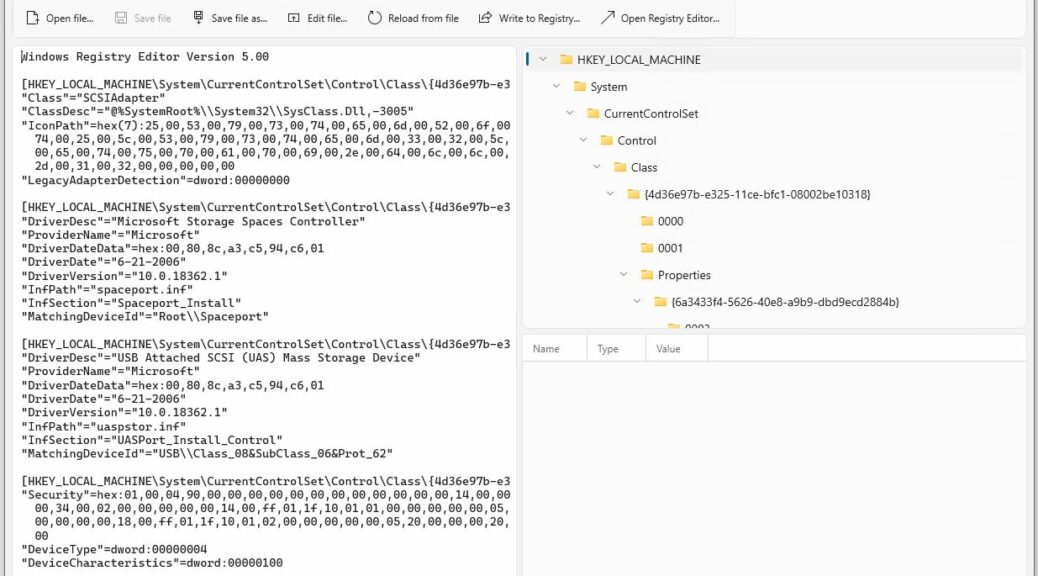This screenshot has width=1038, height=576.
Task: Click the Properties folder icon
Action: tap(647, 275)
